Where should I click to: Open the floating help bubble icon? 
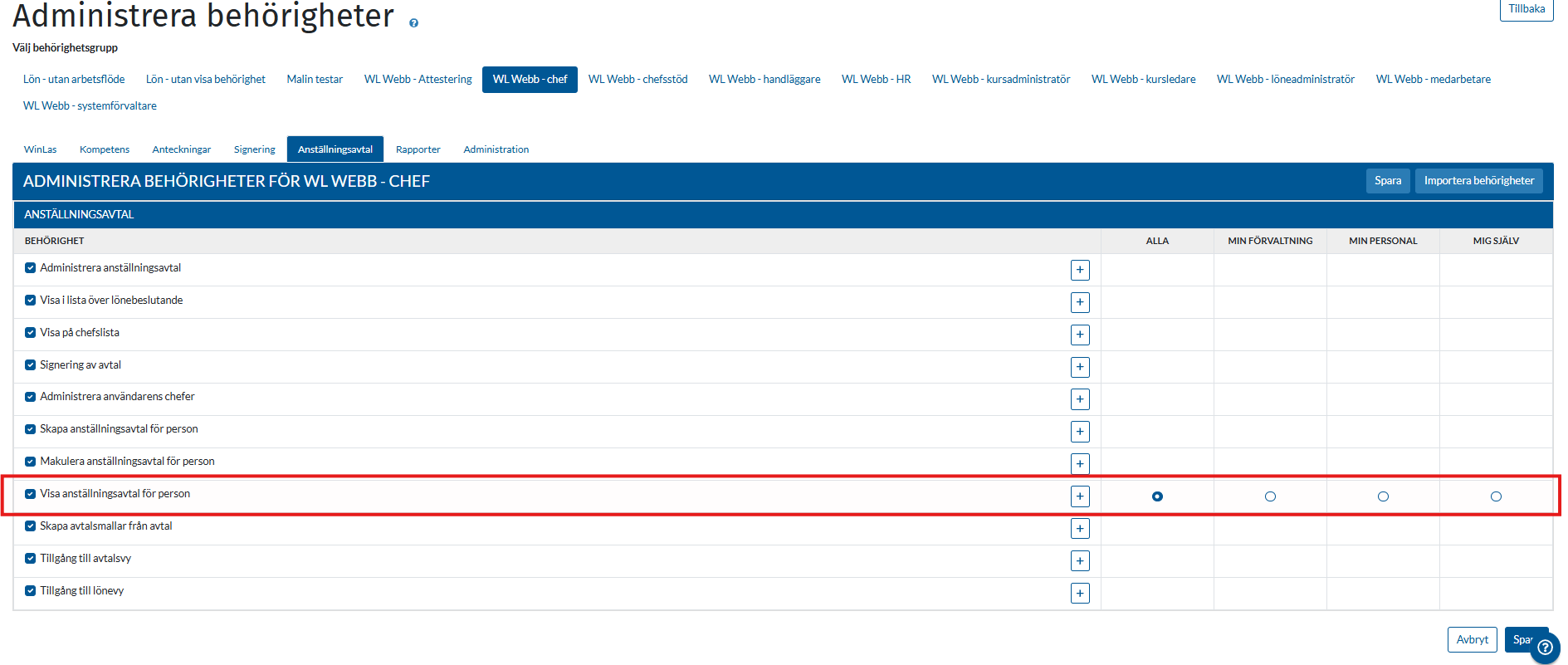point(1545,648)
